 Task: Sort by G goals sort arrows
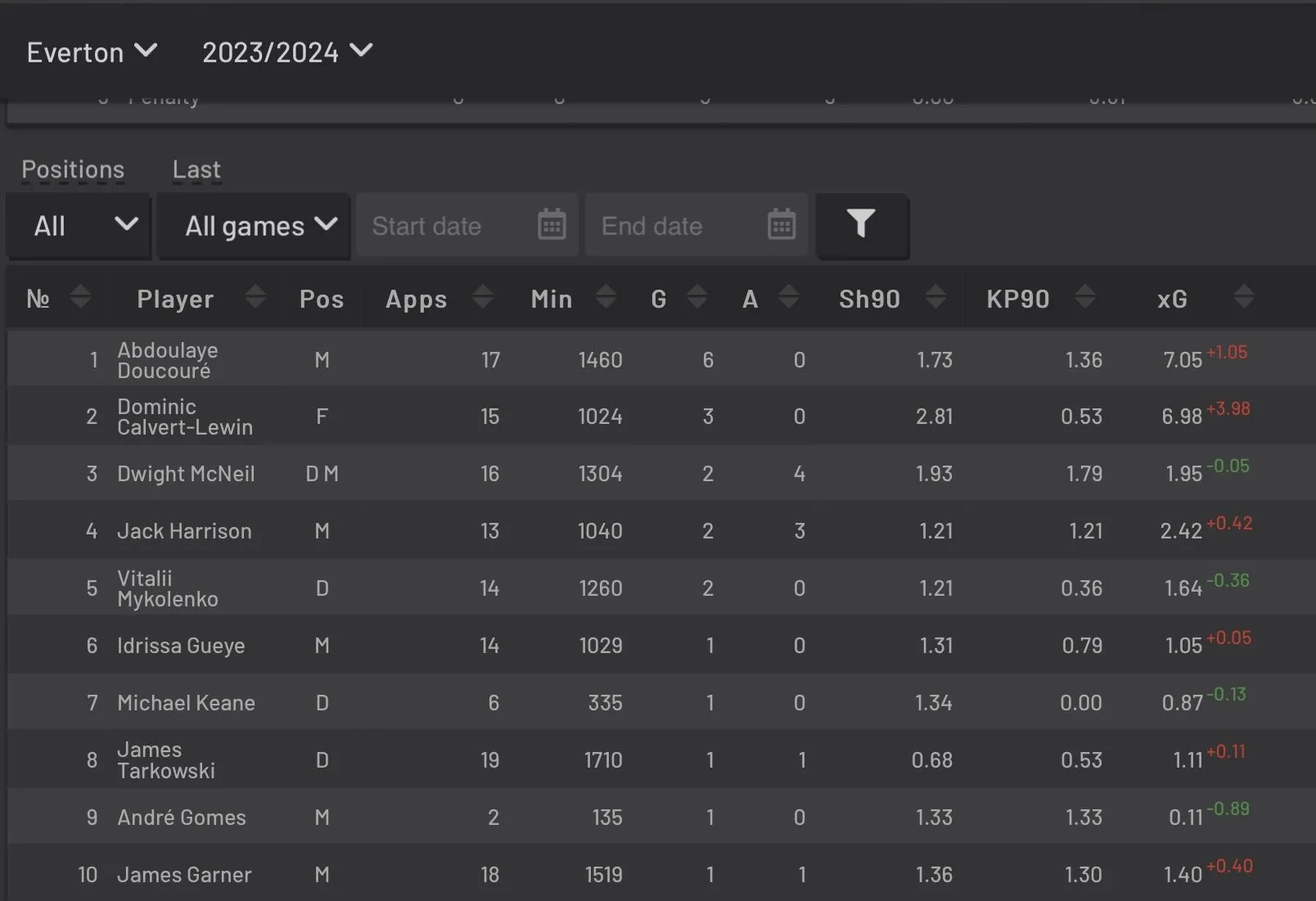coord(697,297)
